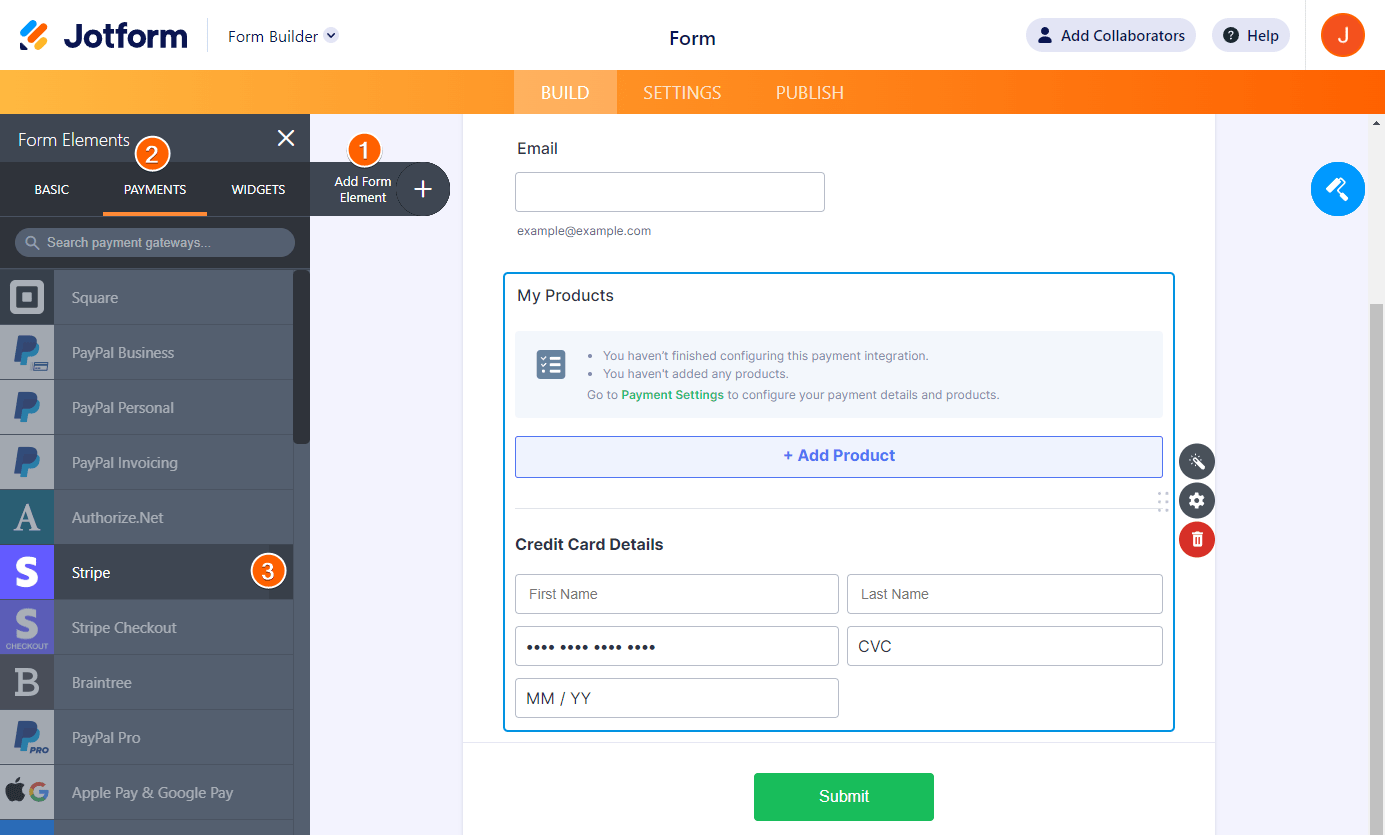This screenshot has width=1385, height=835.
Task: Select the Apple Pay & Google Pay icon
Action: [x=27, y=792]
